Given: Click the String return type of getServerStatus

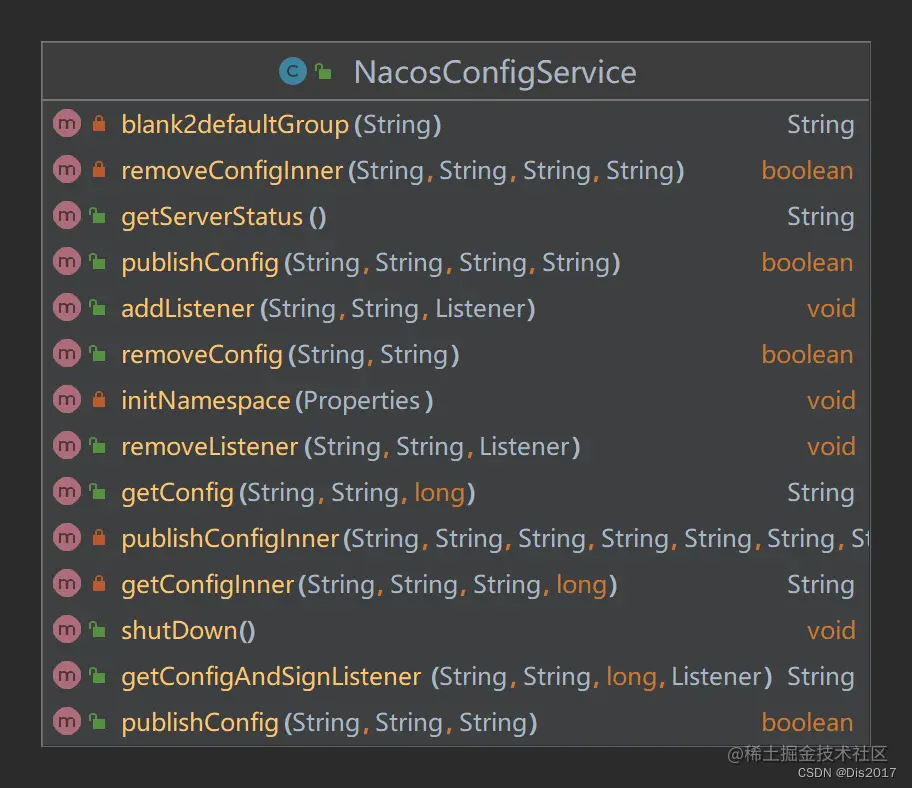Looking at the screenshot, I should [x=820, y=216].
